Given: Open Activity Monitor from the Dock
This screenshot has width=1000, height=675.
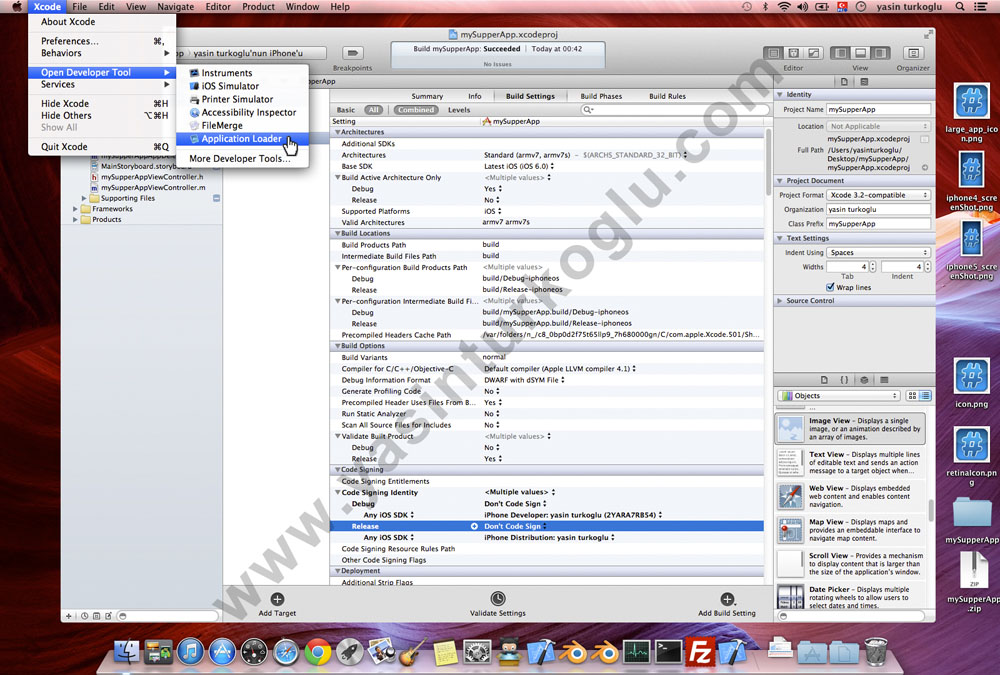Looking at the screenshot, I should click(636, 651).
